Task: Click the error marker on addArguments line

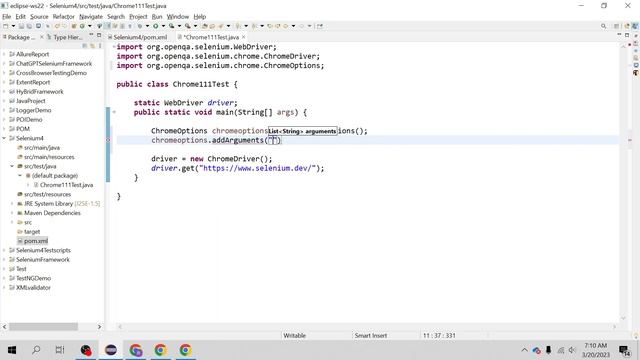Action: [108, 140]
